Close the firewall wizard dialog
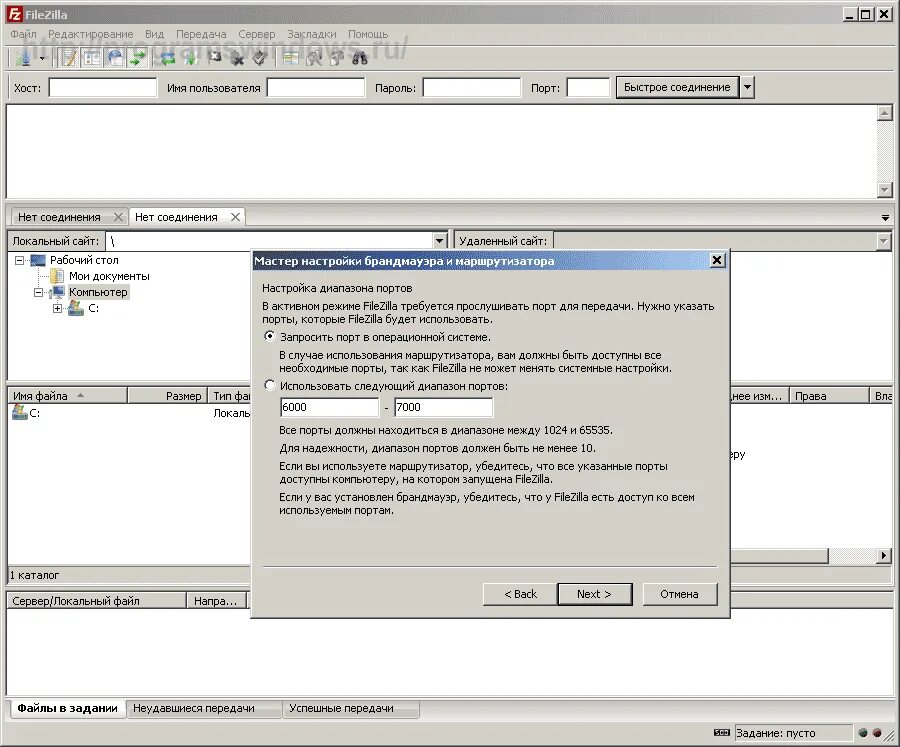This screenshot has width=900, height=747. coord(717,261)
